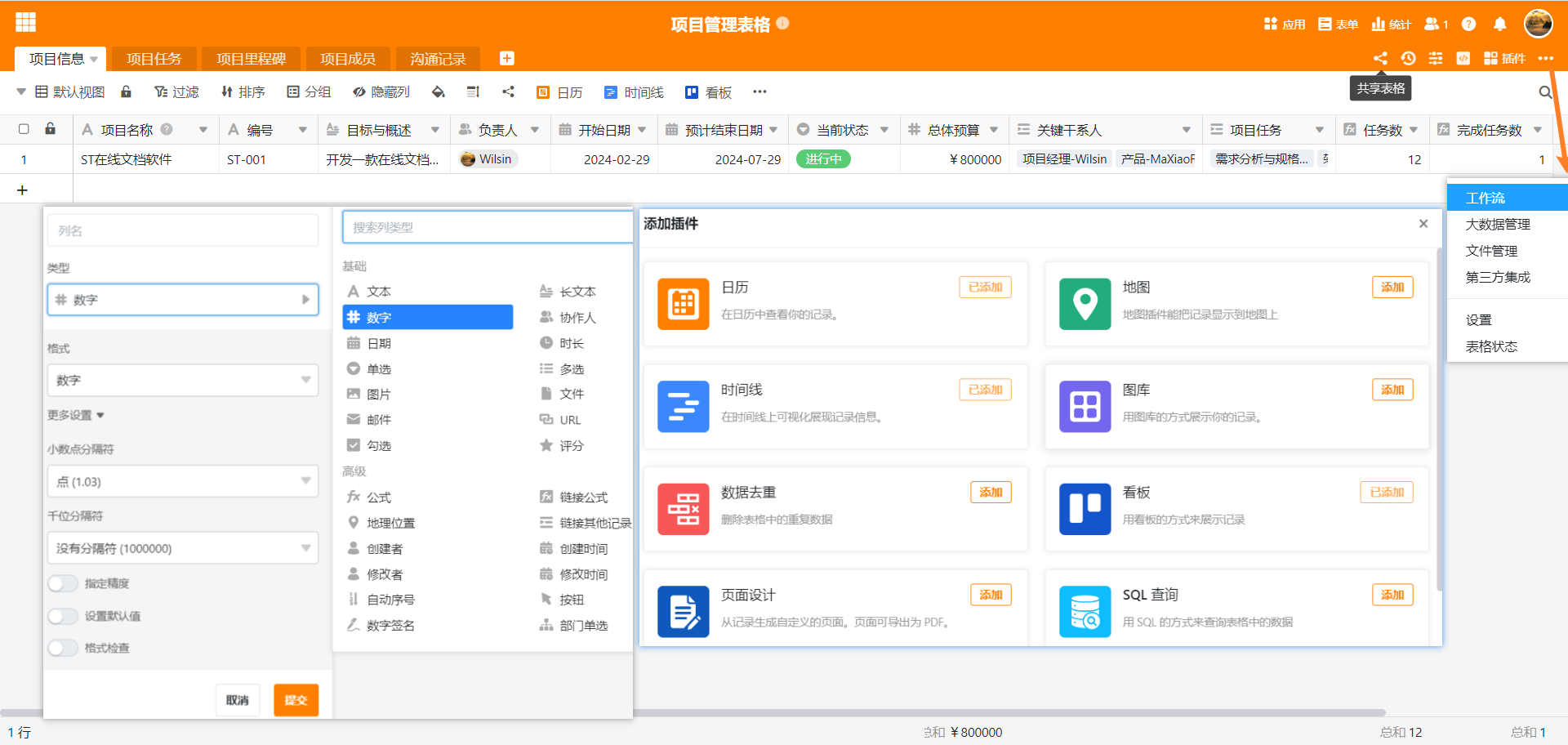Screen dimensions: 1568x745
Task: Open the history clock icon
Action: point(1408,58)
